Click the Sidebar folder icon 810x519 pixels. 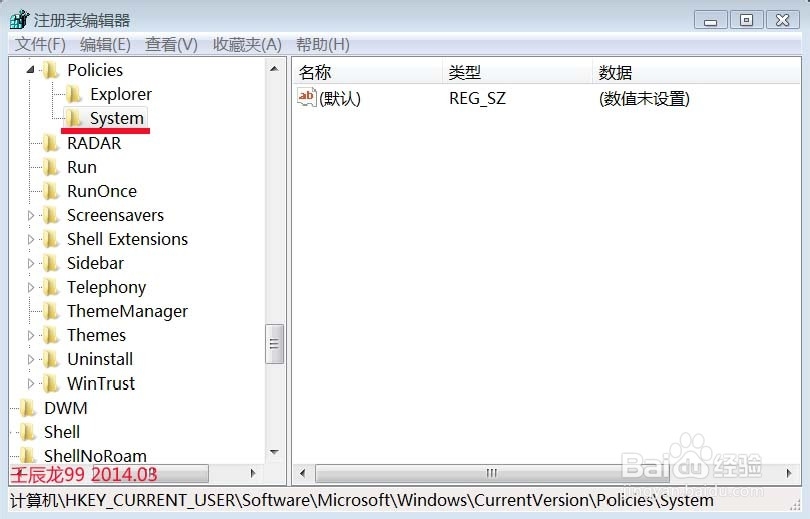point(51,263)
